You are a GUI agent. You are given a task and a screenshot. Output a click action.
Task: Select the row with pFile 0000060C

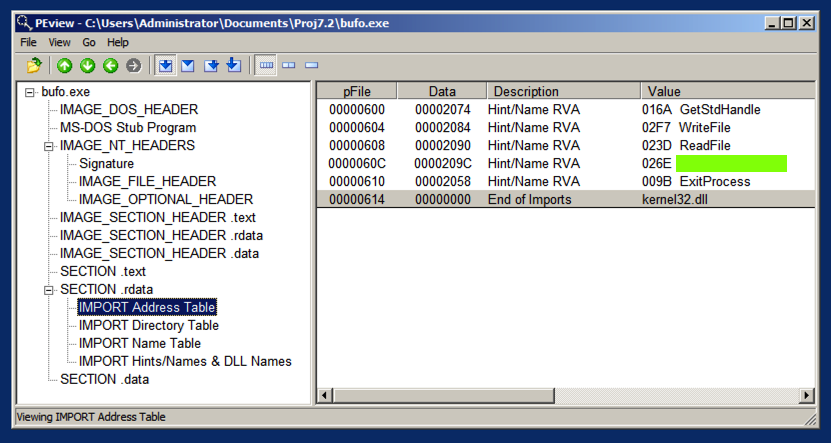565,164
